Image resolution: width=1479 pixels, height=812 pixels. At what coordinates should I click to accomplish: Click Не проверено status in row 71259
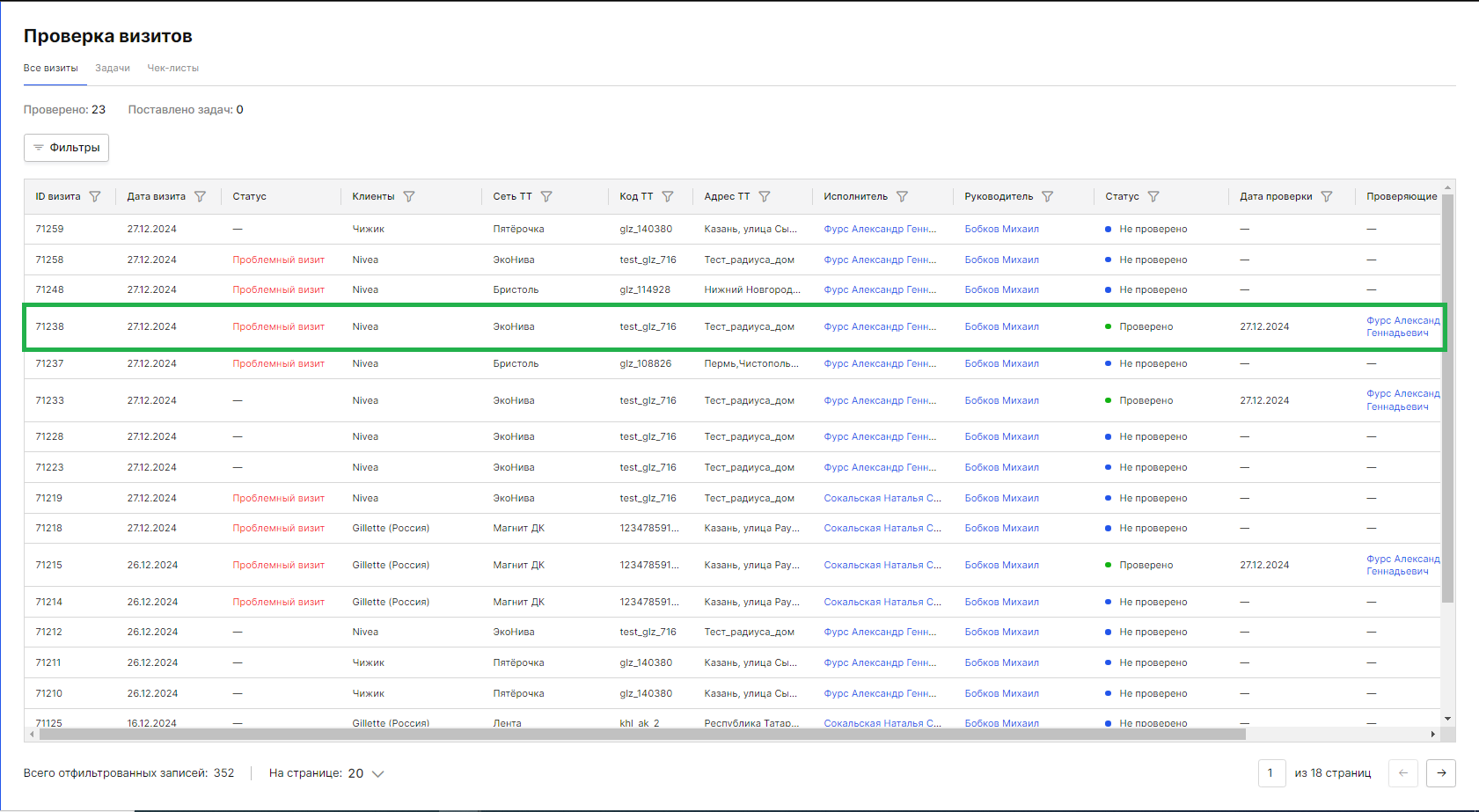[x=1153, y=229]
